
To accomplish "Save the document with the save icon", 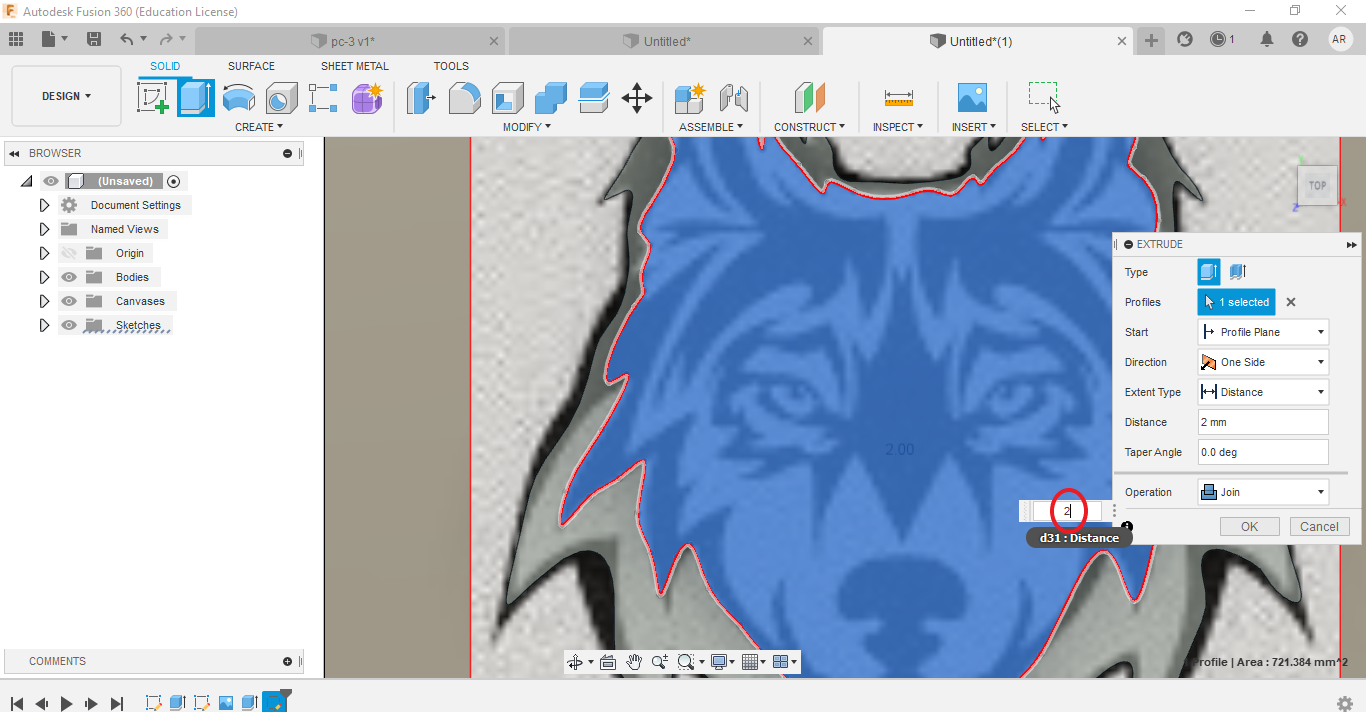I will [94, 40].
